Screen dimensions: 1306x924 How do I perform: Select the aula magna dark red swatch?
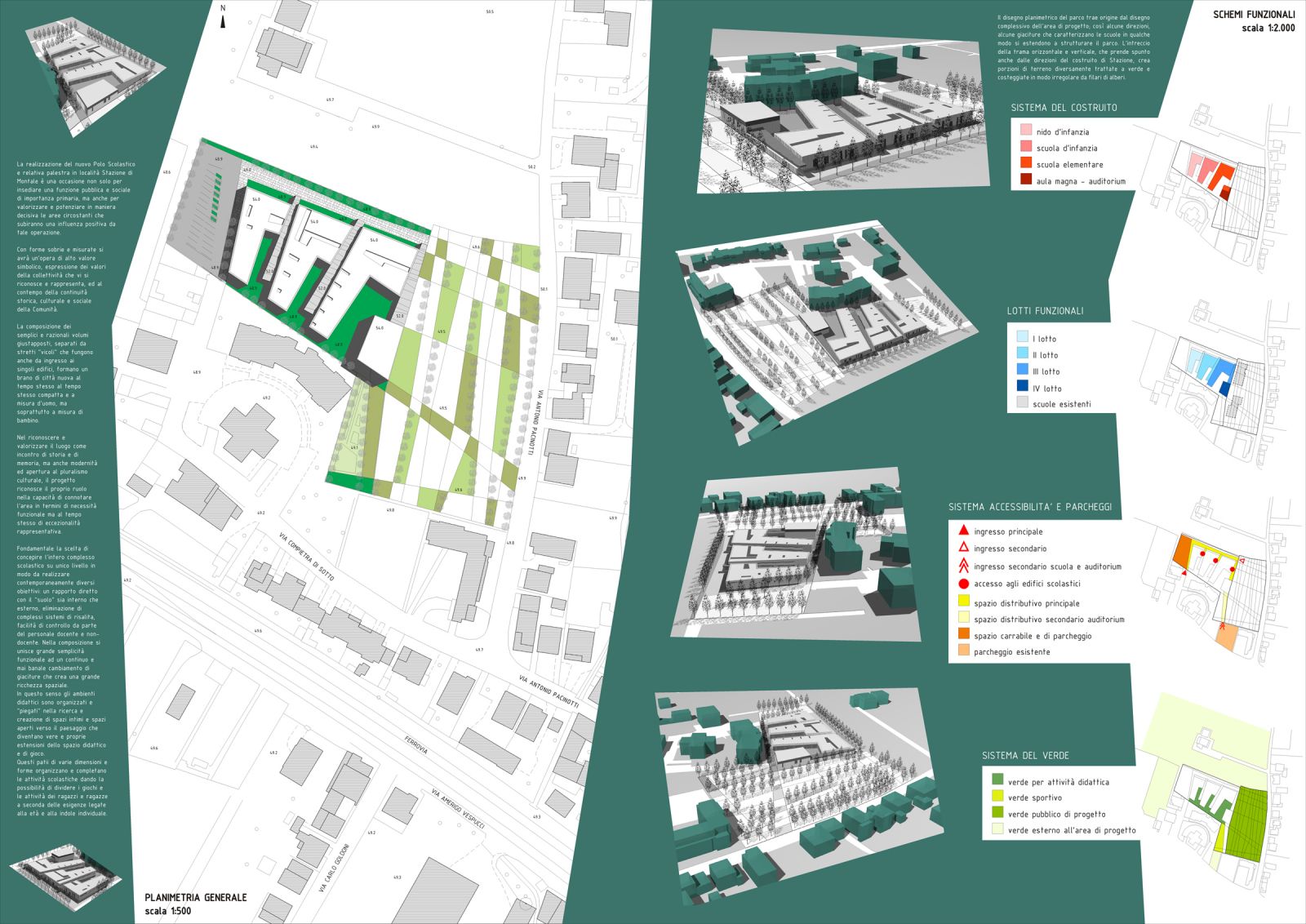(1025, 180)
